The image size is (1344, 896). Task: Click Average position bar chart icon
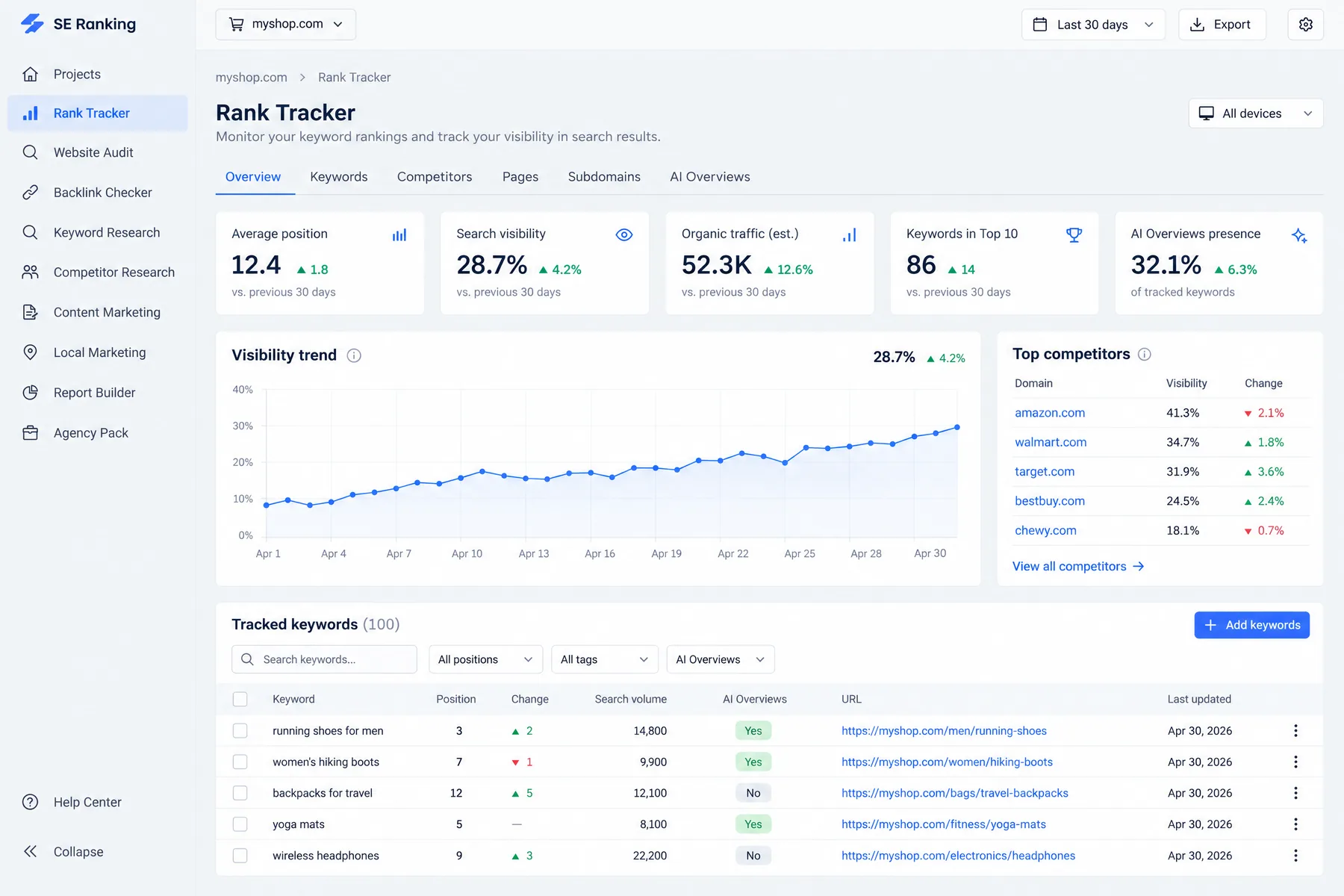coord(399,235)
